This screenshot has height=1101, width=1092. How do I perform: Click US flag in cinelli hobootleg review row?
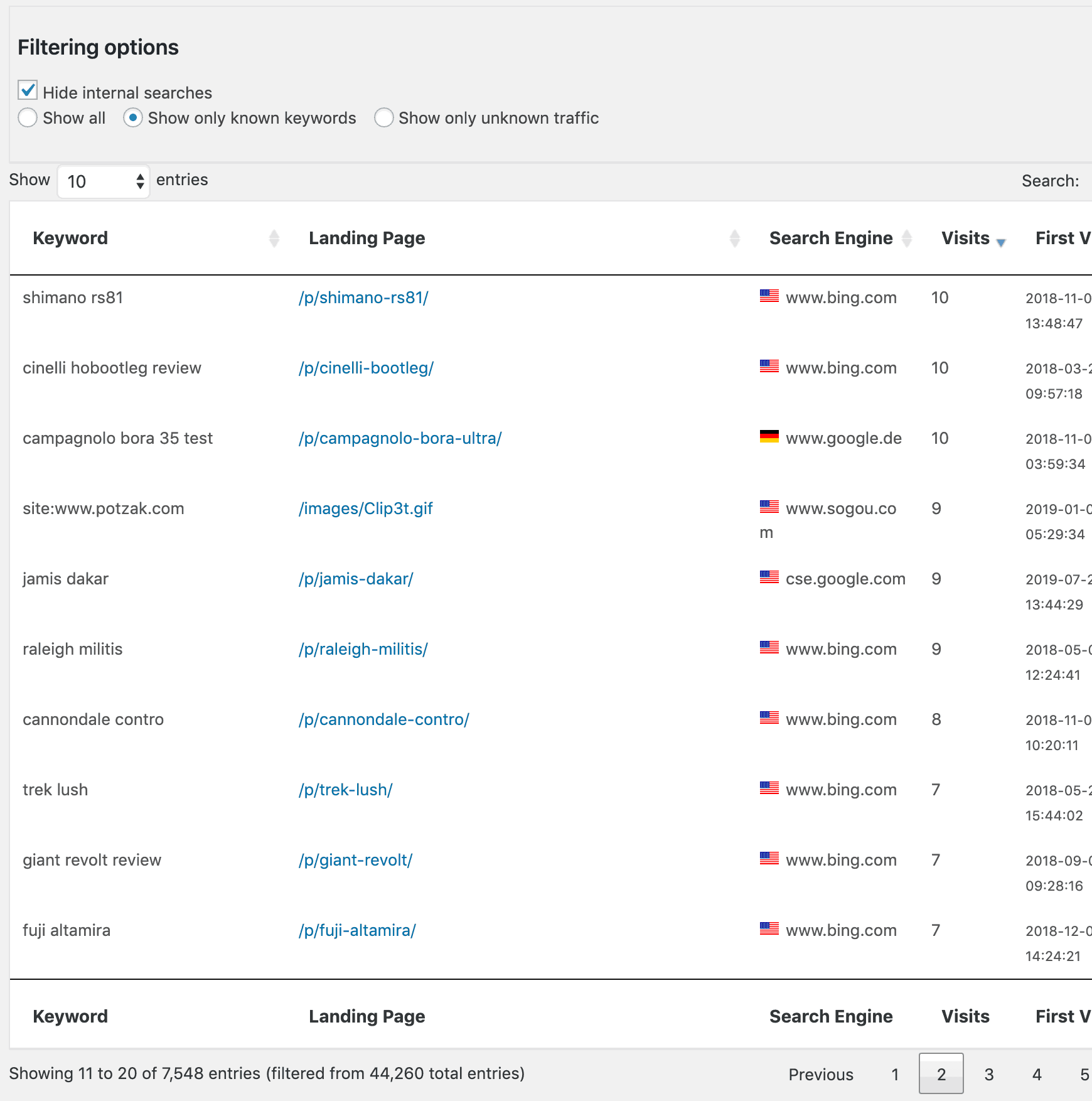tap(769, 366)
